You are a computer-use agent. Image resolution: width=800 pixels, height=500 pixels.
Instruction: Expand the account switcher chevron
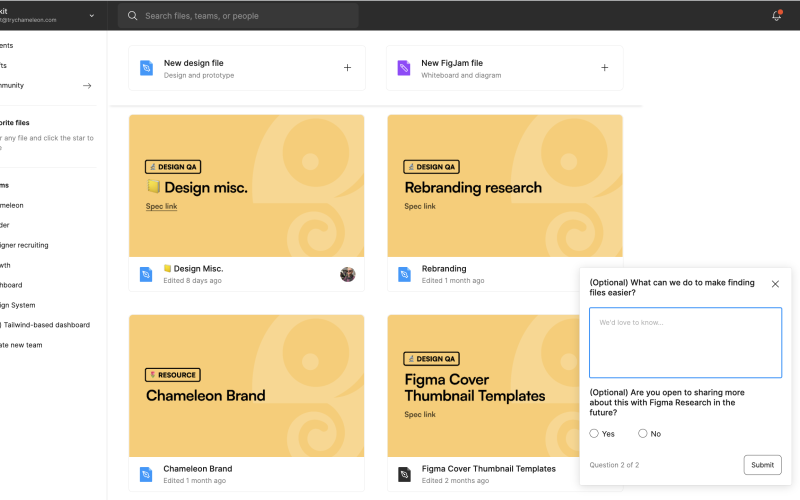tap(92, 16)
